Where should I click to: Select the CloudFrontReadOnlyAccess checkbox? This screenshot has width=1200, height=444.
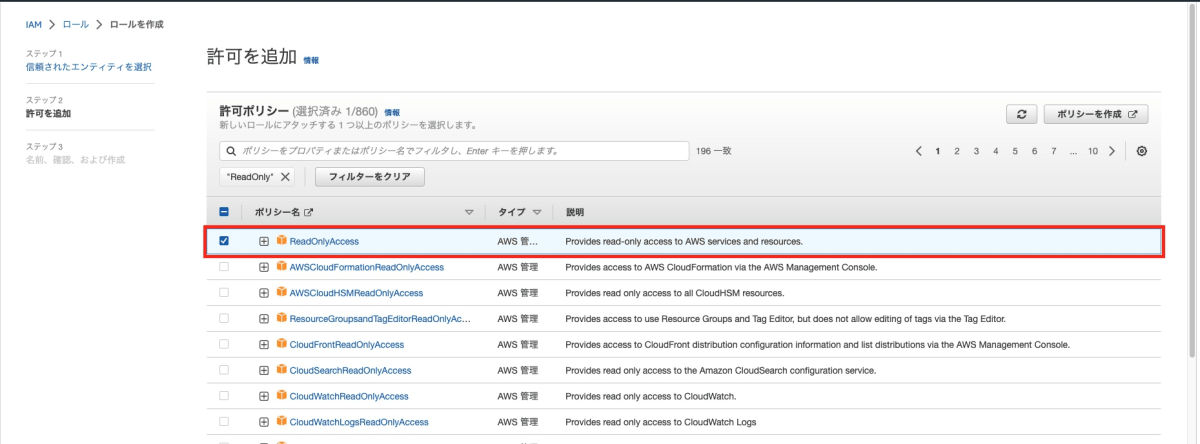[224, 344]
